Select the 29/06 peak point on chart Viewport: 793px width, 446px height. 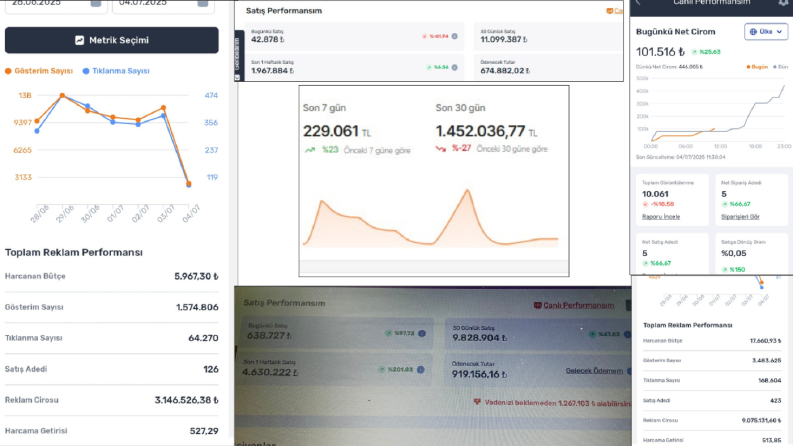coord(62,95)
